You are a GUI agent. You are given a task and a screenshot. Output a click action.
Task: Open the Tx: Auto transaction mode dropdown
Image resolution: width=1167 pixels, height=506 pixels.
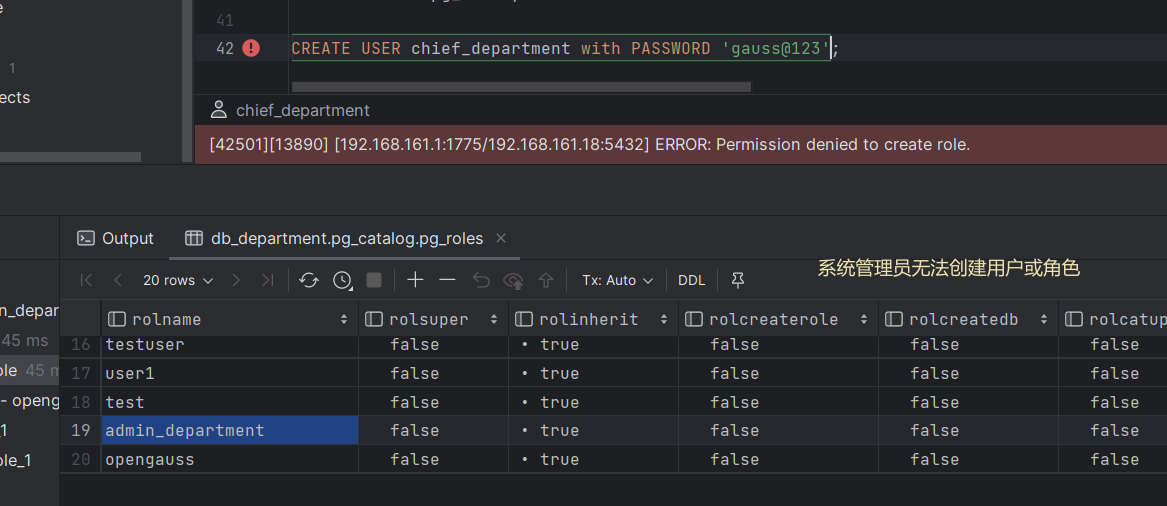coord(617,281)
